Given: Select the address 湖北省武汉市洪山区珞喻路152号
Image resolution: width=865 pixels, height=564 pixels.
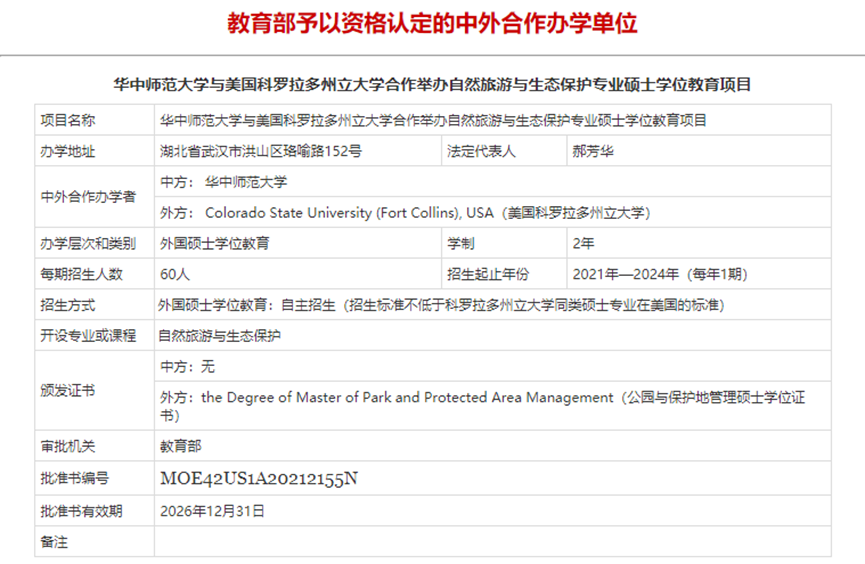Looking at the screenshot, I should coord(260,152).
